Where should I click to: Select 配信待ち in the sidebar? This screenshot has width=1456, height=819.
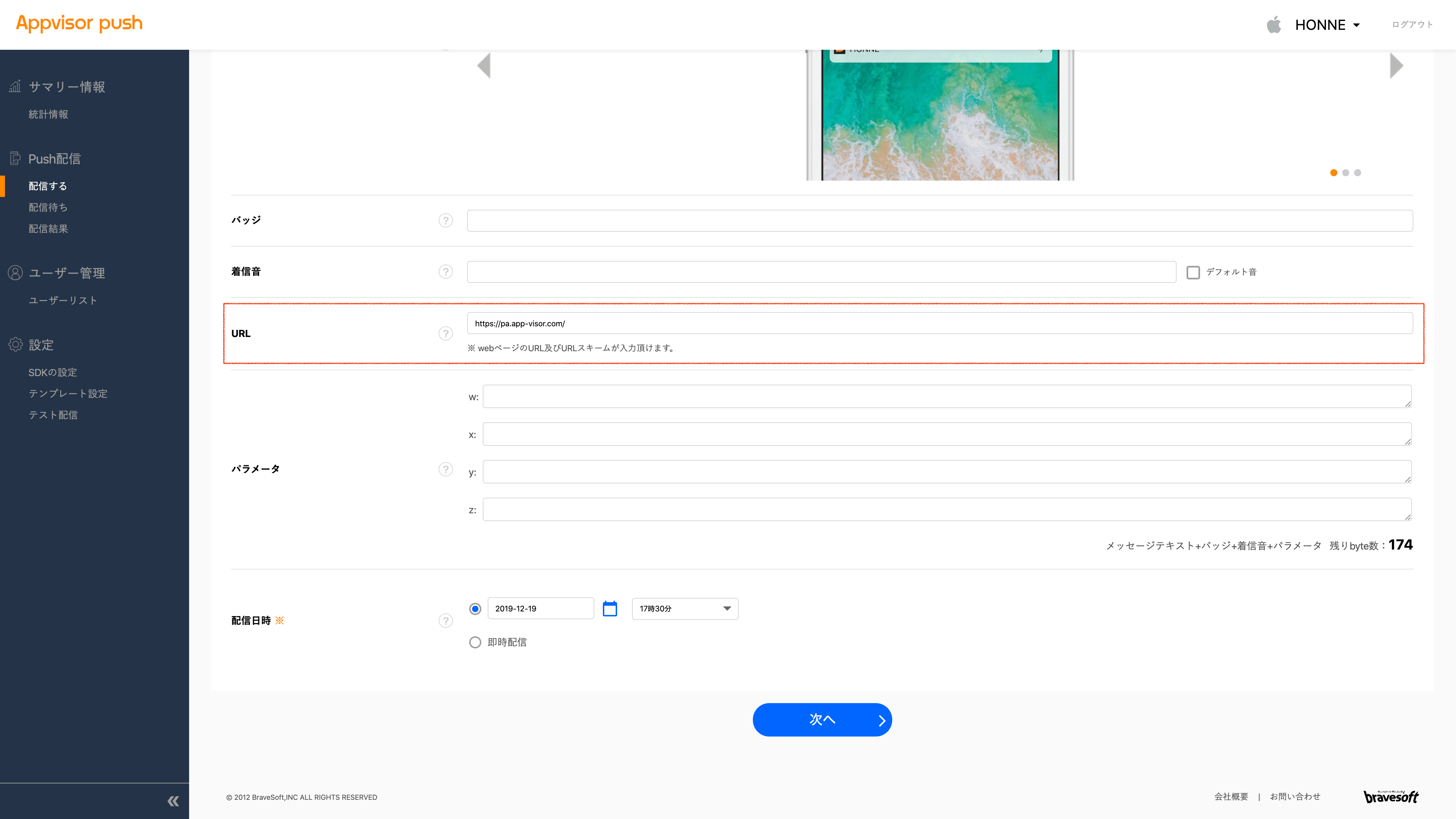click(x=48, y=208)
